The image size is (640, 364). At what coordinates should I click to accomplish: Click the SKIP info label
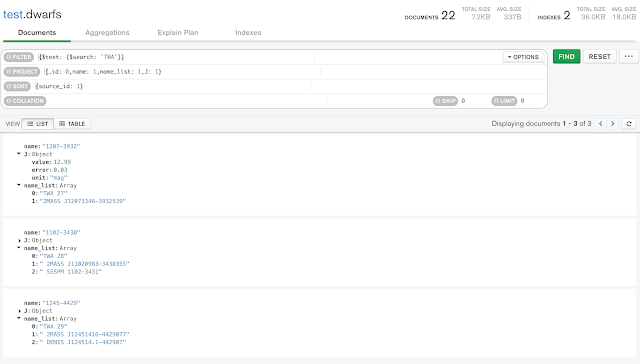(x=445, y=101)
